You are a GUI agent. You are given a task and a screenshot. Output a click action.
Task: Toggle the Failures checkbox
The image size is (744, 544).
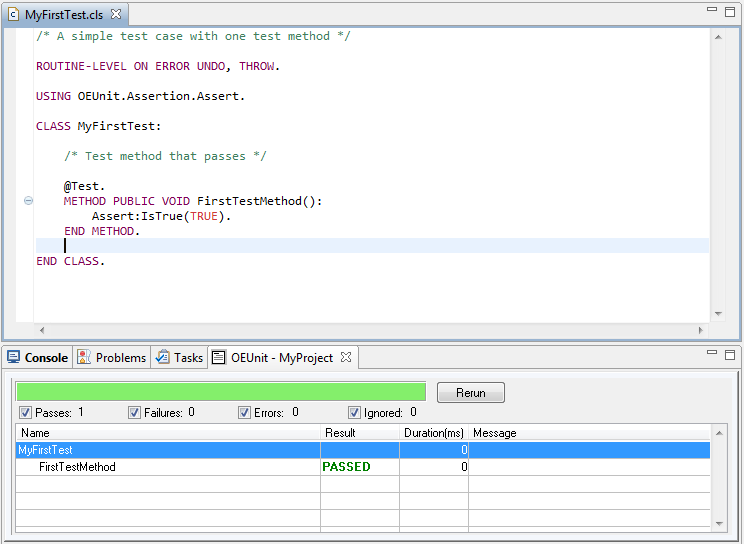tap(134, 413)
